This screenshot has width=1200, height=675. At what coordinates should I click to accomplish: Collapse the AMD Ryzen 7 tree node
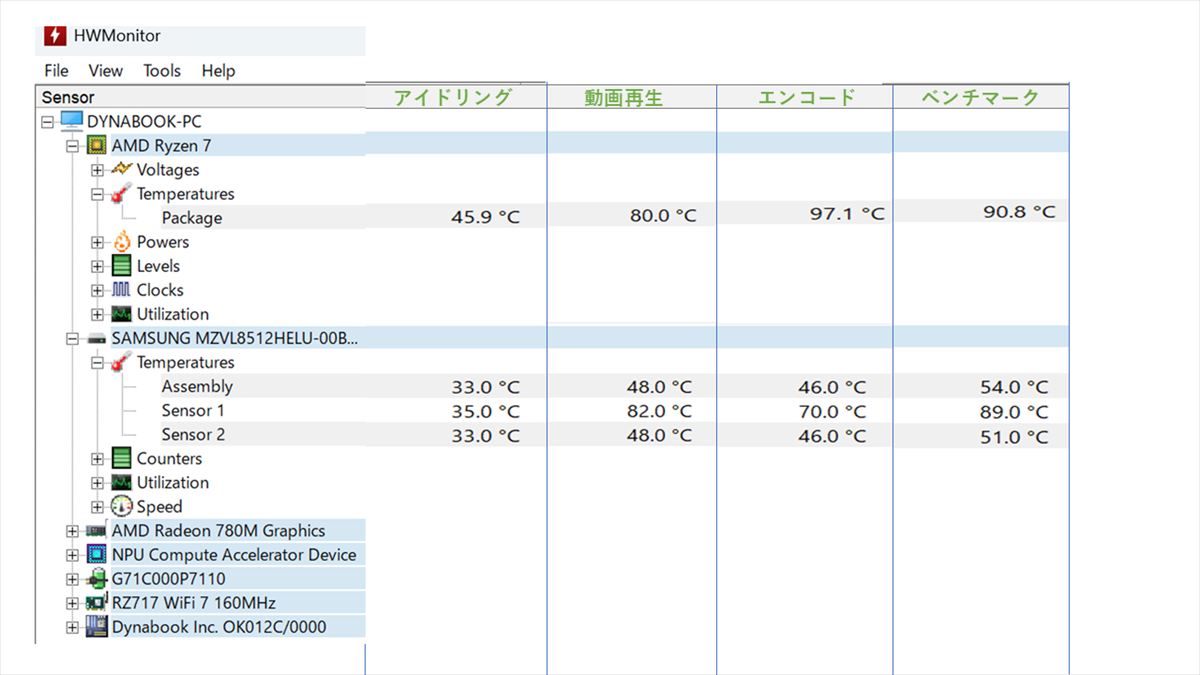click(72, 146)
